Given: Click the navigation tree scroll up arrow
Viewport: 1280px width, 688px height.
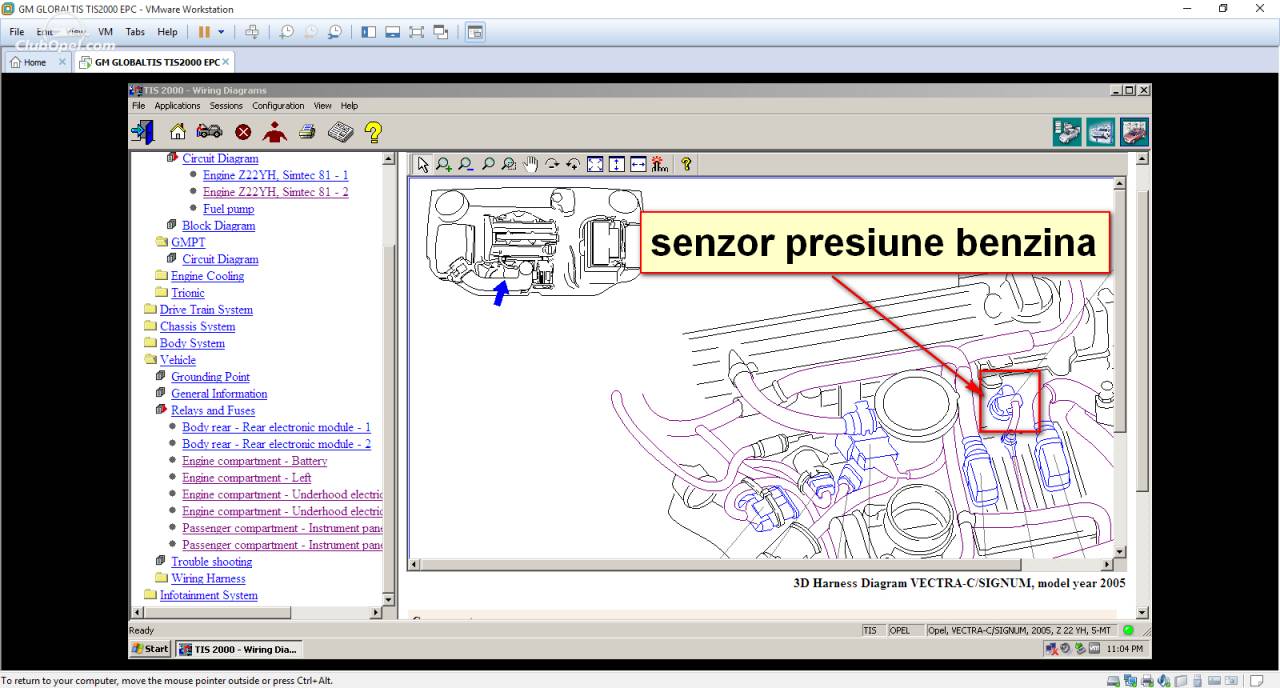Looking at the screenshot, I should [x=389, y=158].
